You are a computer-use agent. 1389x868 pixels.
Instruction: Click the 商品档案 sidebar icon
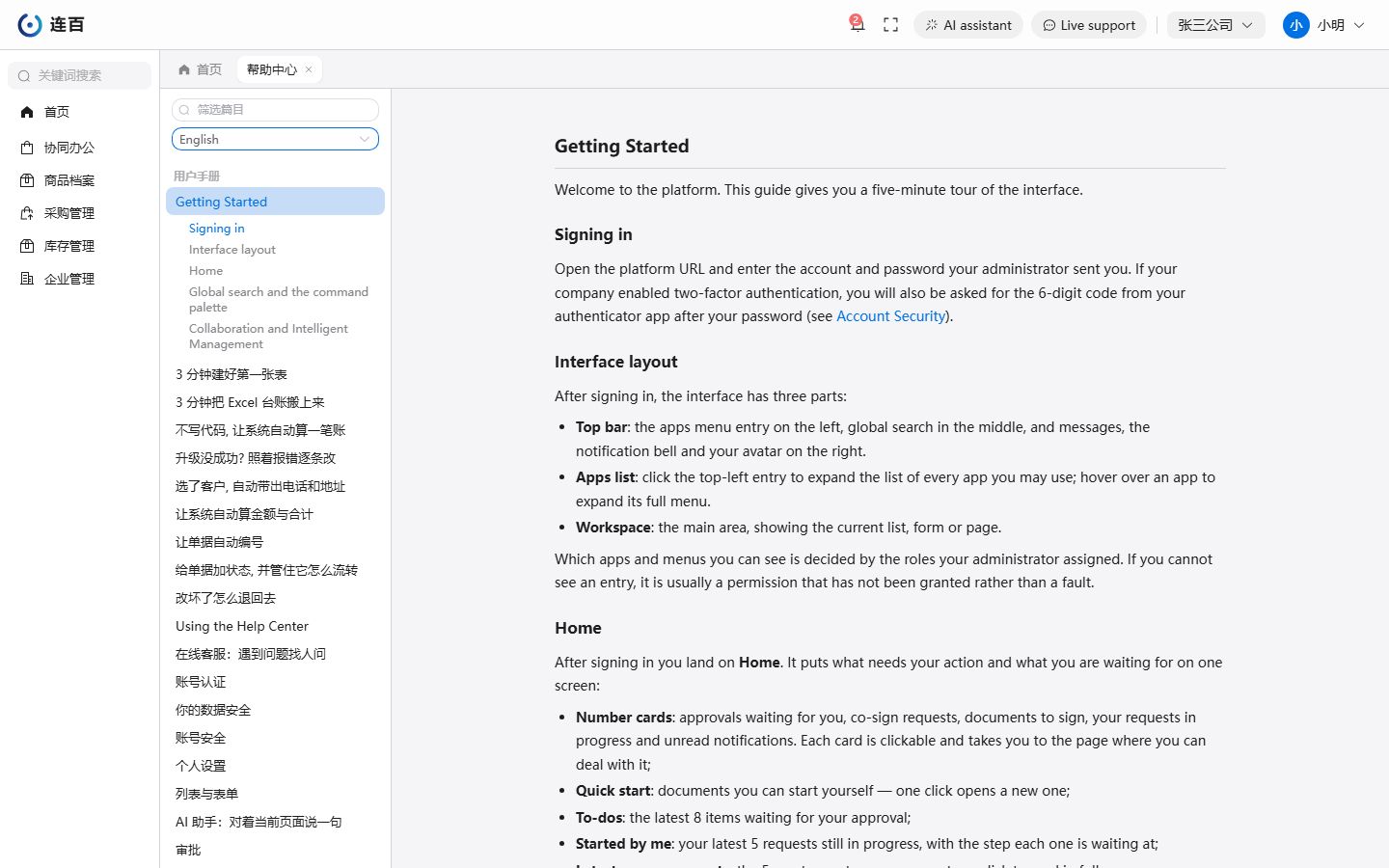(27, 180)
